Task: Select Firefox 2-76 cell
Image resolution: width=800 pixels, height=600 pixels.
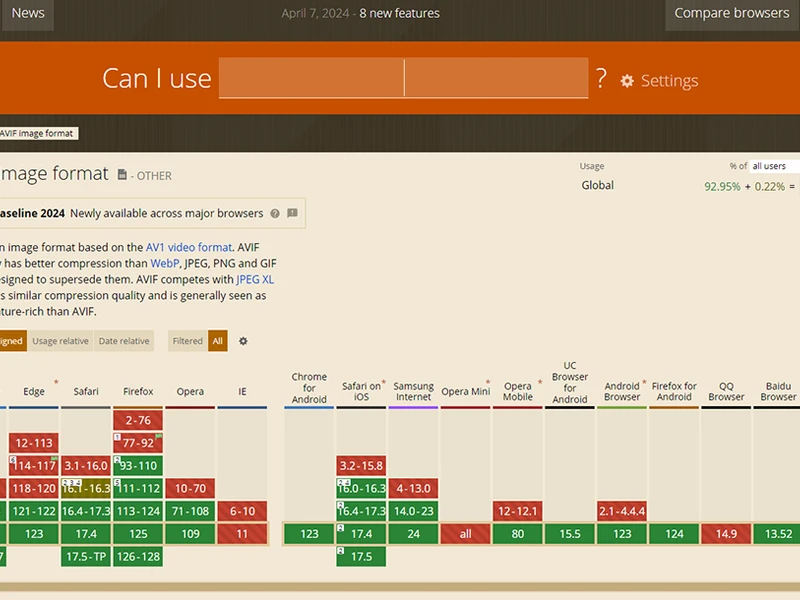Action: point(138,420)
